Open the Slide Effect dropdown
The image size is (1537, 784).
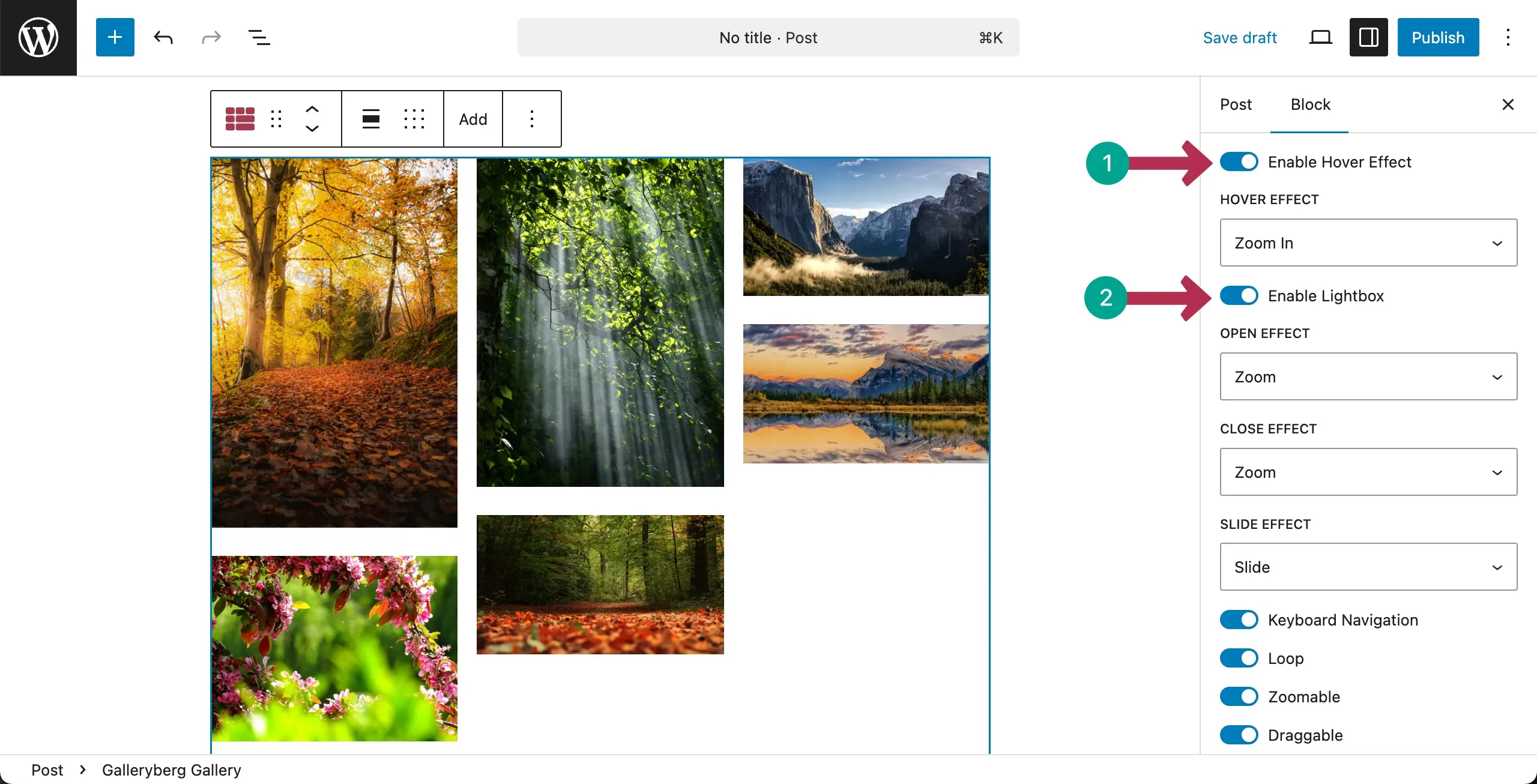pos(1368,567)
